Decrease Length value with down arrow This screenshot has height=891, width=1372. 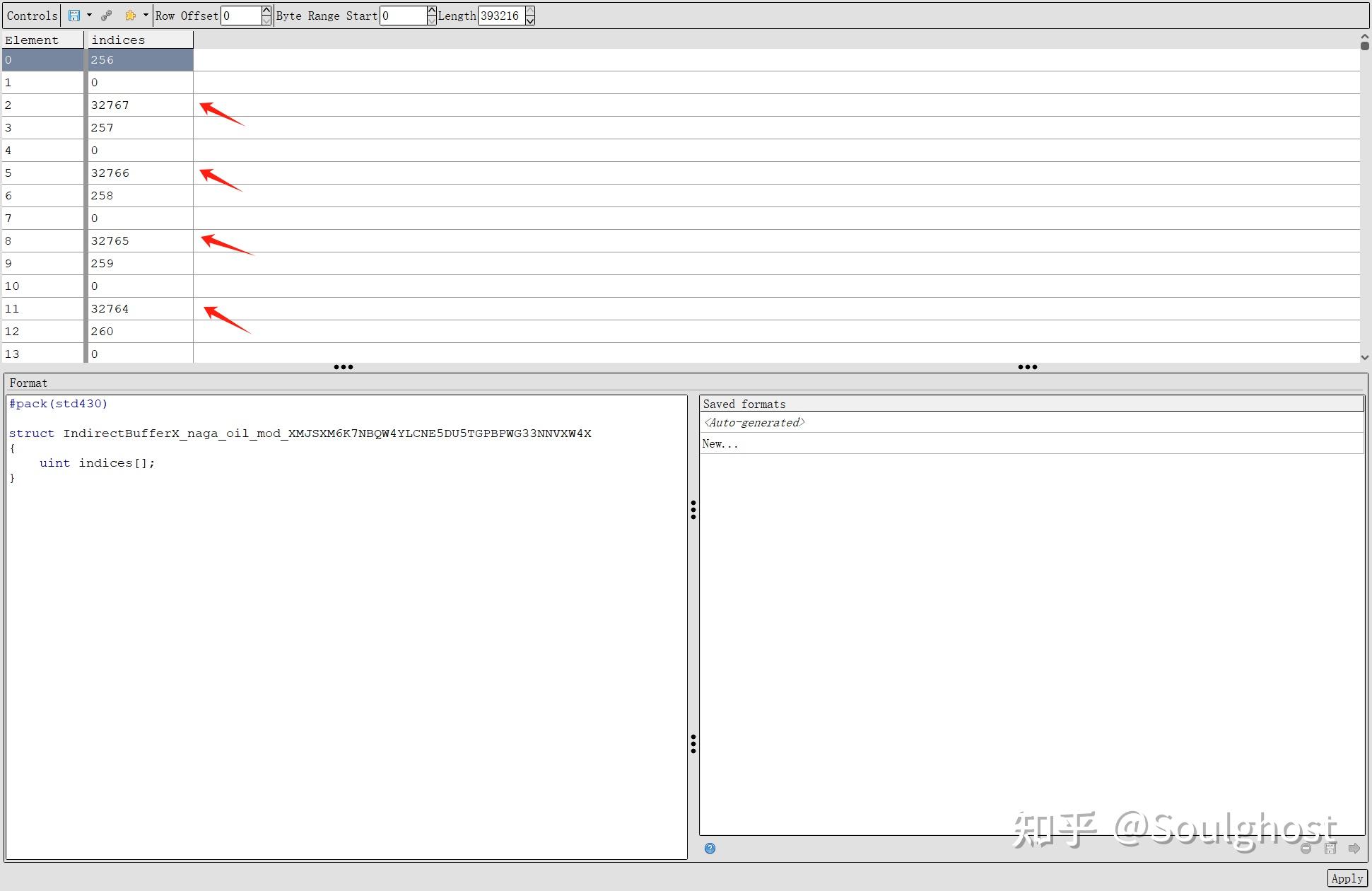[x=530, y=21]
